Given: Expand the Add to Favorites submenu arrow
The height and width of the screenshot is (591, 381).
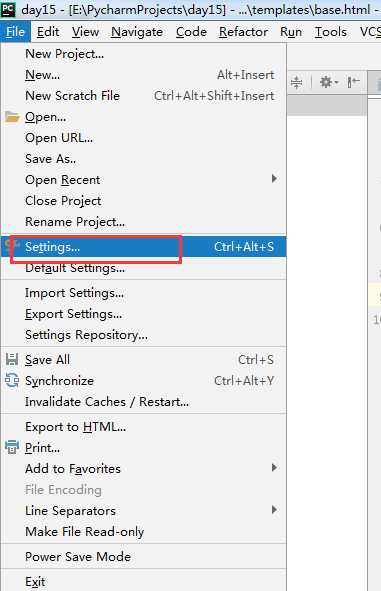Looking at the screenshot, I should 274,468.
